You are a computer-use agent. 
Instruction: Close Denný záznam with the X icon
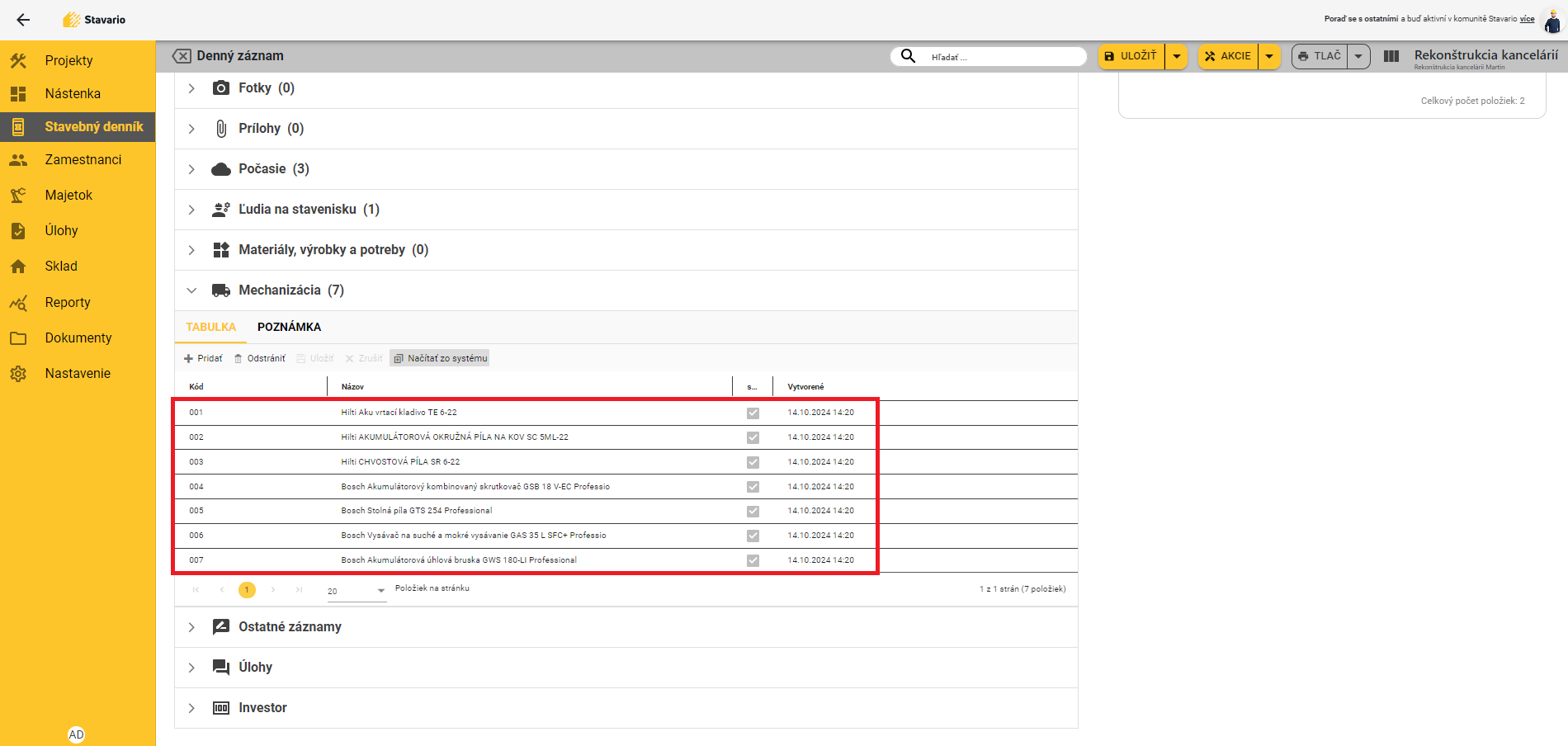[x=182, y=55]
